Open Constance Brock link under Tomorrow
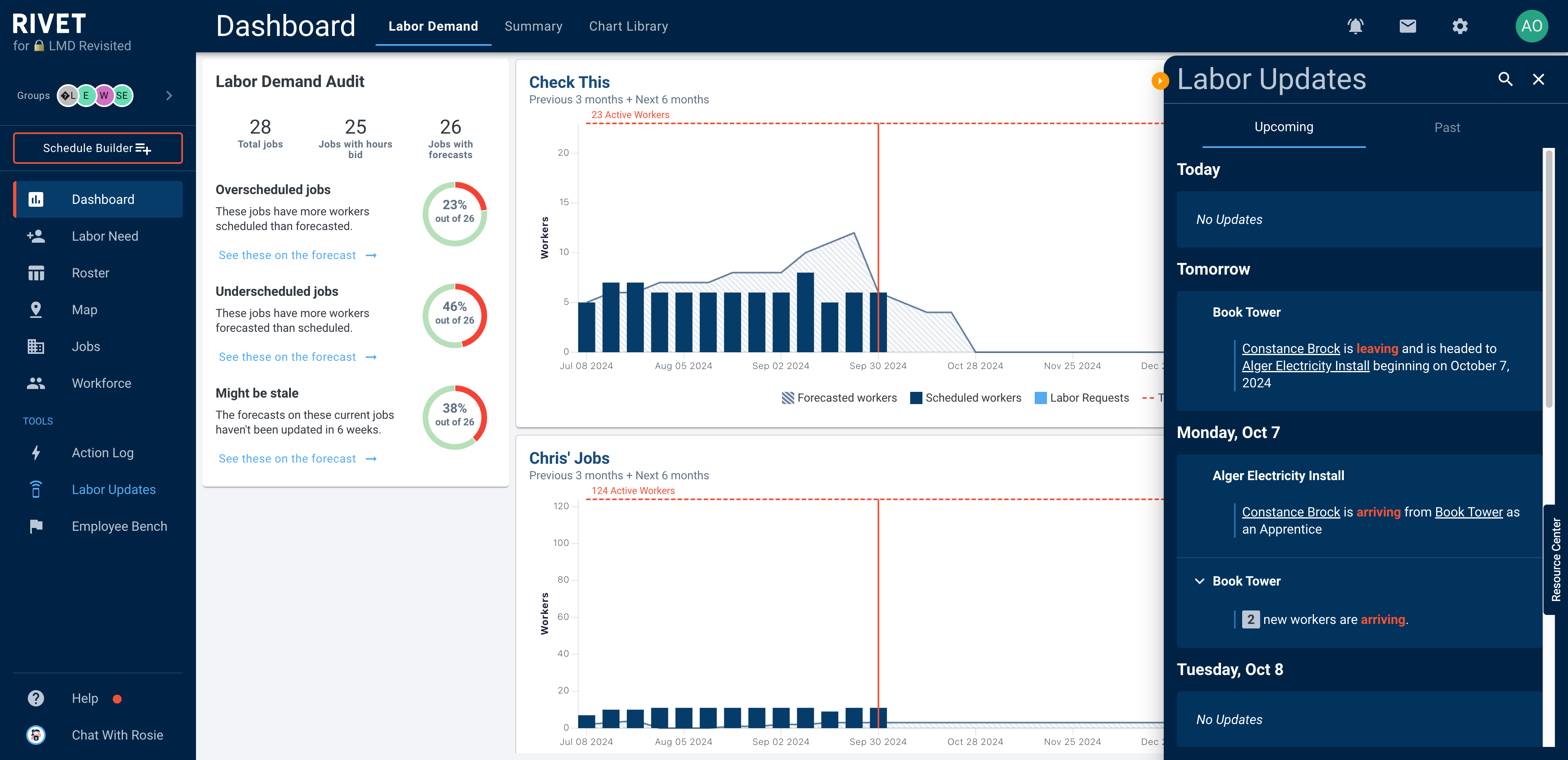 1290,348
